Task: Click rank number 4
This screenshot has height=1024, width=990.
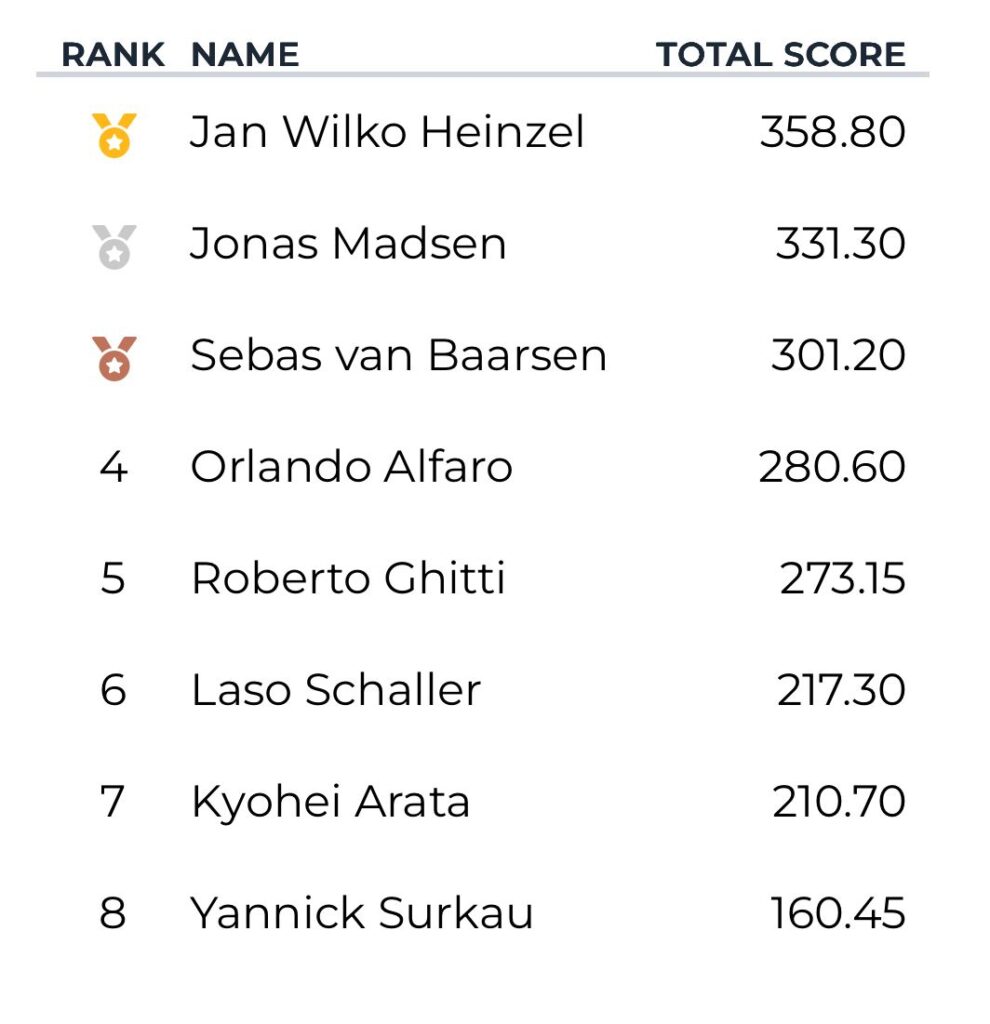Action: click(113, 467)
